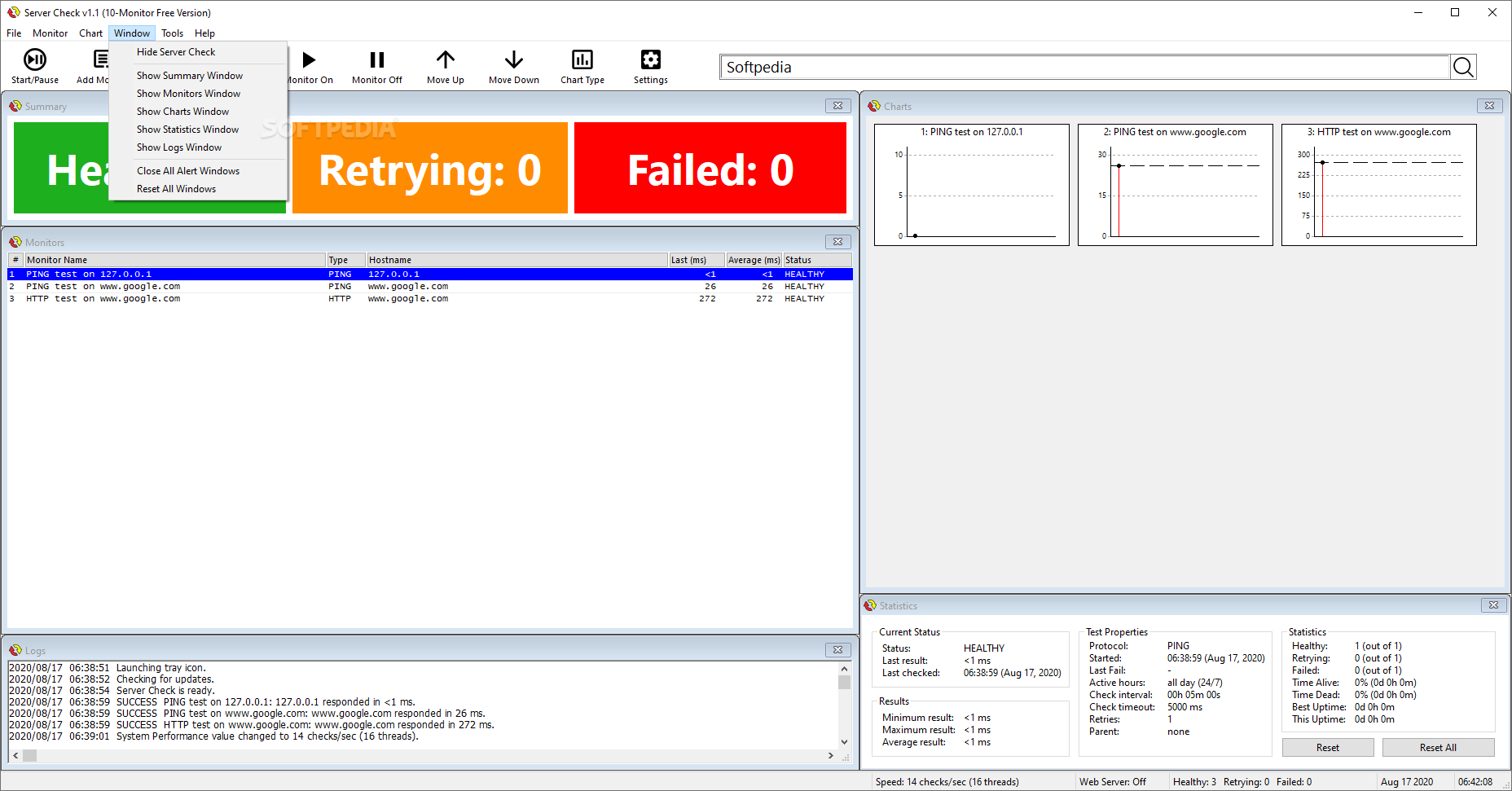Click Logs horizontal scrollbar right arrow
The width and height of the screenshot is (1512, 791).
pyautogui.click(x=830, y=755)
